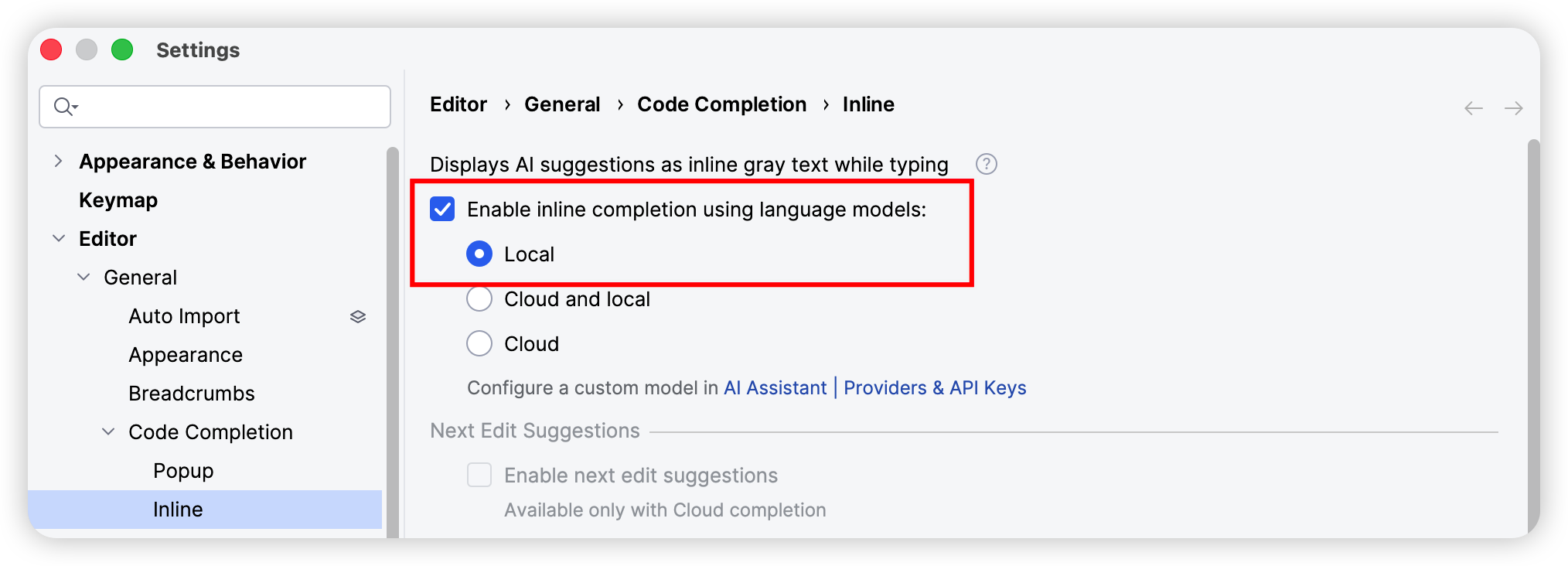1568x566 pixels.
Task: Click the layers icon beside Auto Import
Action: pyautogui.click(x=357, y=316)
